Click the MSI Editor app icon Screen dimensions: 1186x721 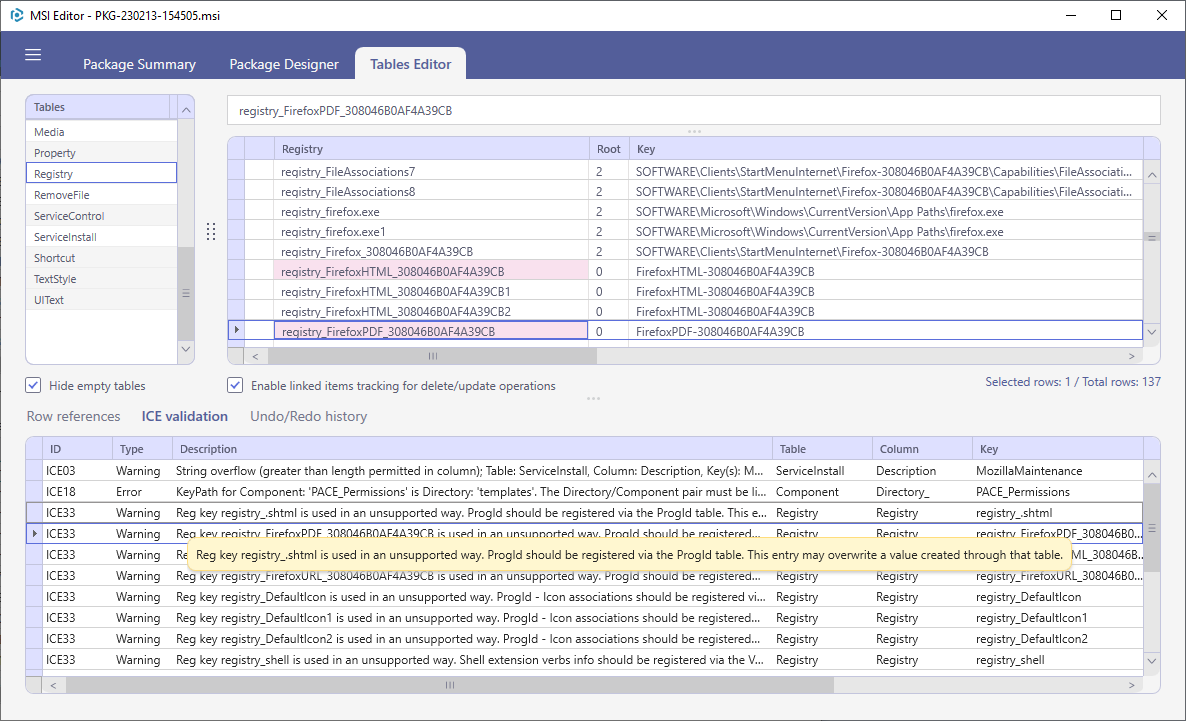(x=17, y=15)
